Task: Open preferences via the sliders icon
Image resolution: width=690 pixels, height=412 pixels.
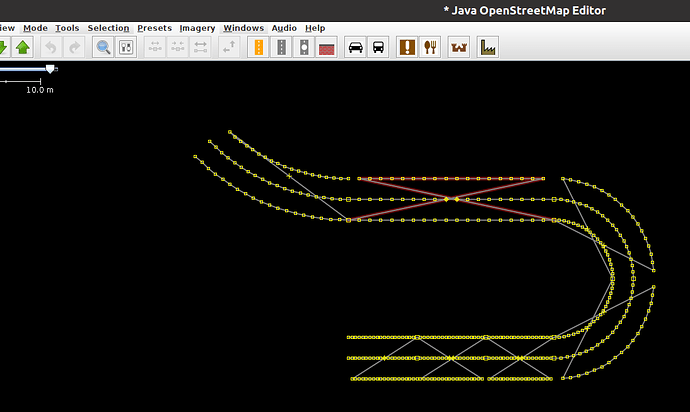Action: [x=126, y=47]
